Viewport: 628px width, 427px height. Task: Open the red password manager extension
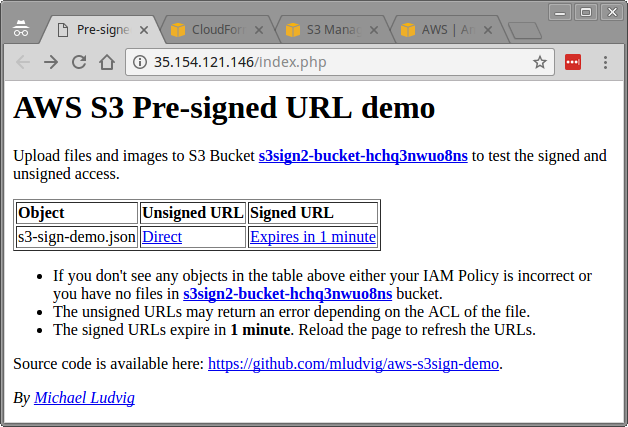pyautogui.click(x=573, y=62)
